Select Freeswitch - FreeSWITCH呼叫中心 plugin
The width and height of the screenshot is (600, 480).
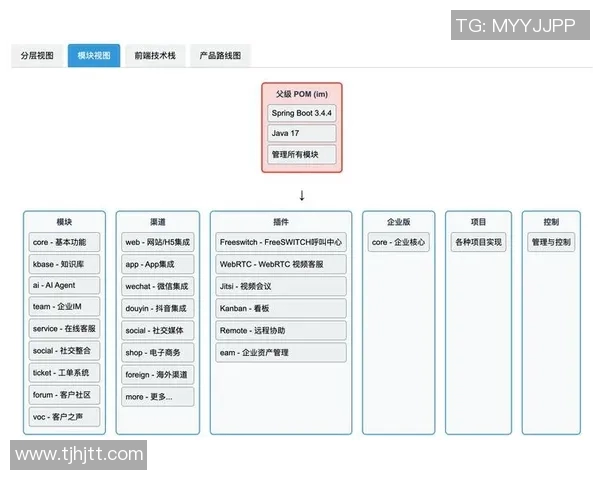click(281, 242)
